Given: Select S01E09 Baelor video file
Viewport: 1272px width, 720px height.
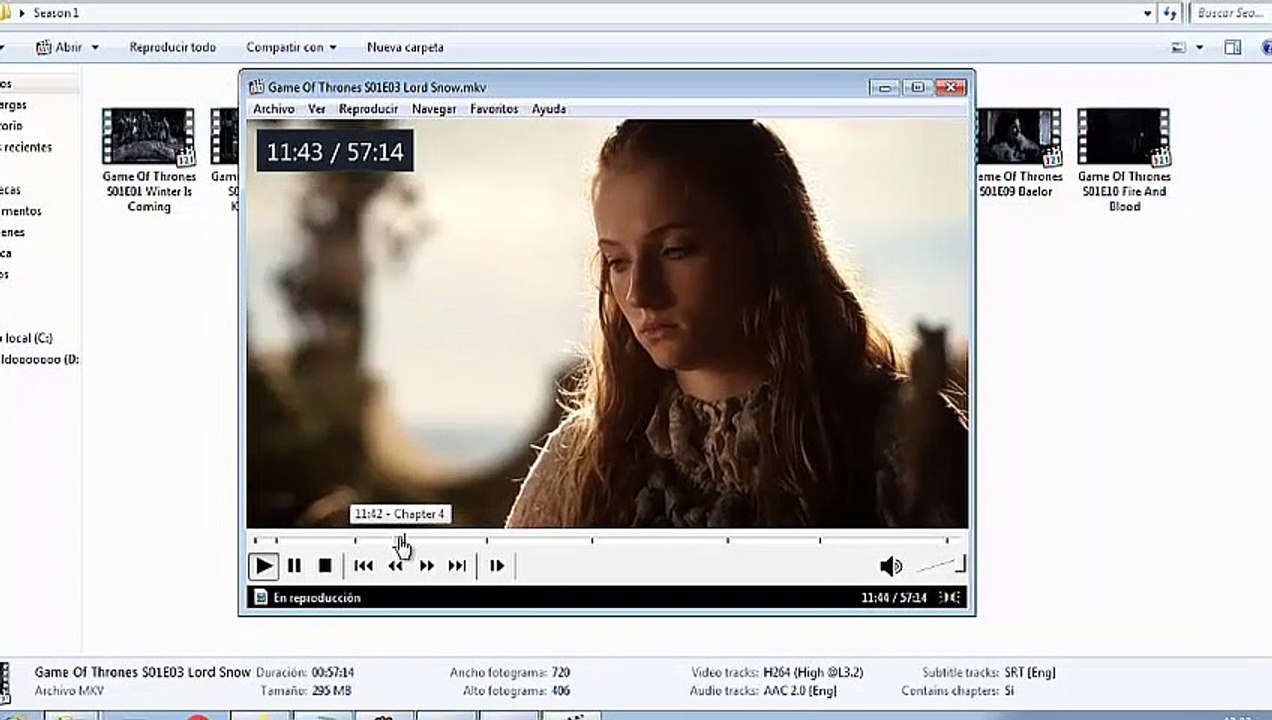Looking at the screenshot, I should tap(1018, 153).
